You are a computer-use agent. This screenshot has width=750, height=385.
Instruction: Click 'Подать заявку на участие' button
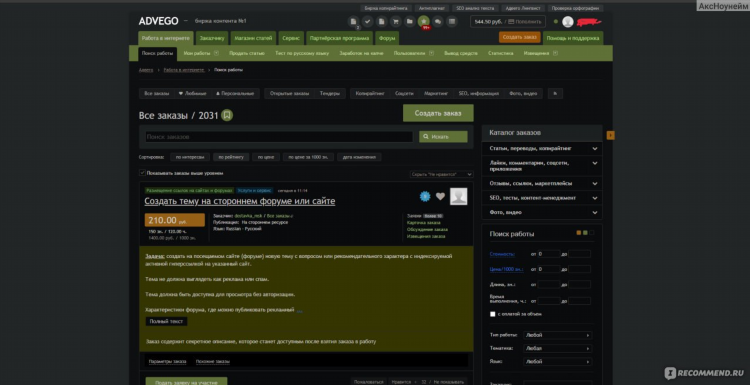click(x=187, y=382)
